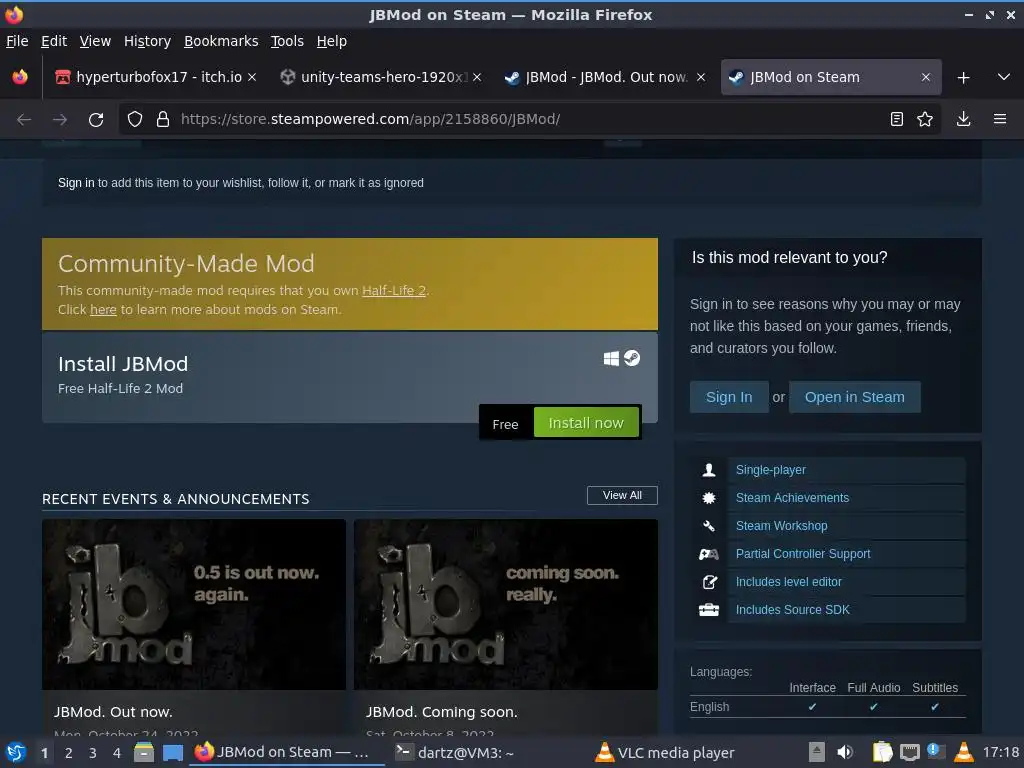Click the Steam Achievements link

792,498
